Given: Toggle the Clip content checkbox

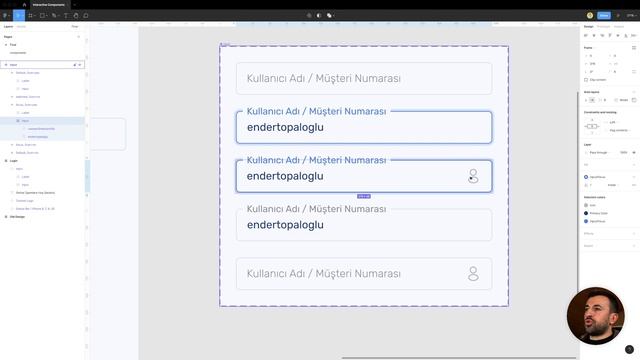Looking at the screenshot, I should (586, 80).
